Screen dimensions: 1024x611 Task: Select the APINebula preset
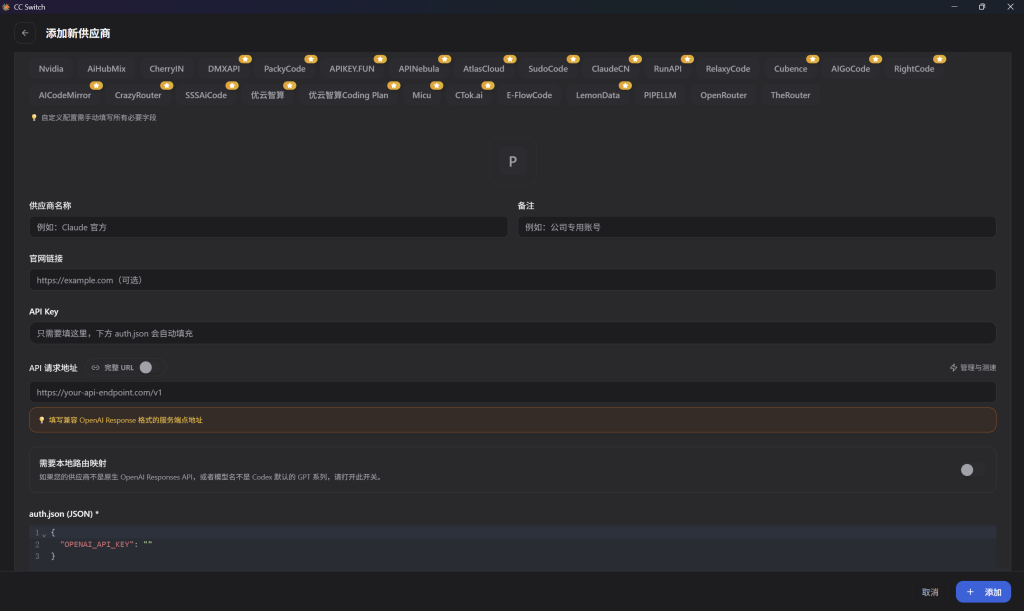tap(419, 69)
